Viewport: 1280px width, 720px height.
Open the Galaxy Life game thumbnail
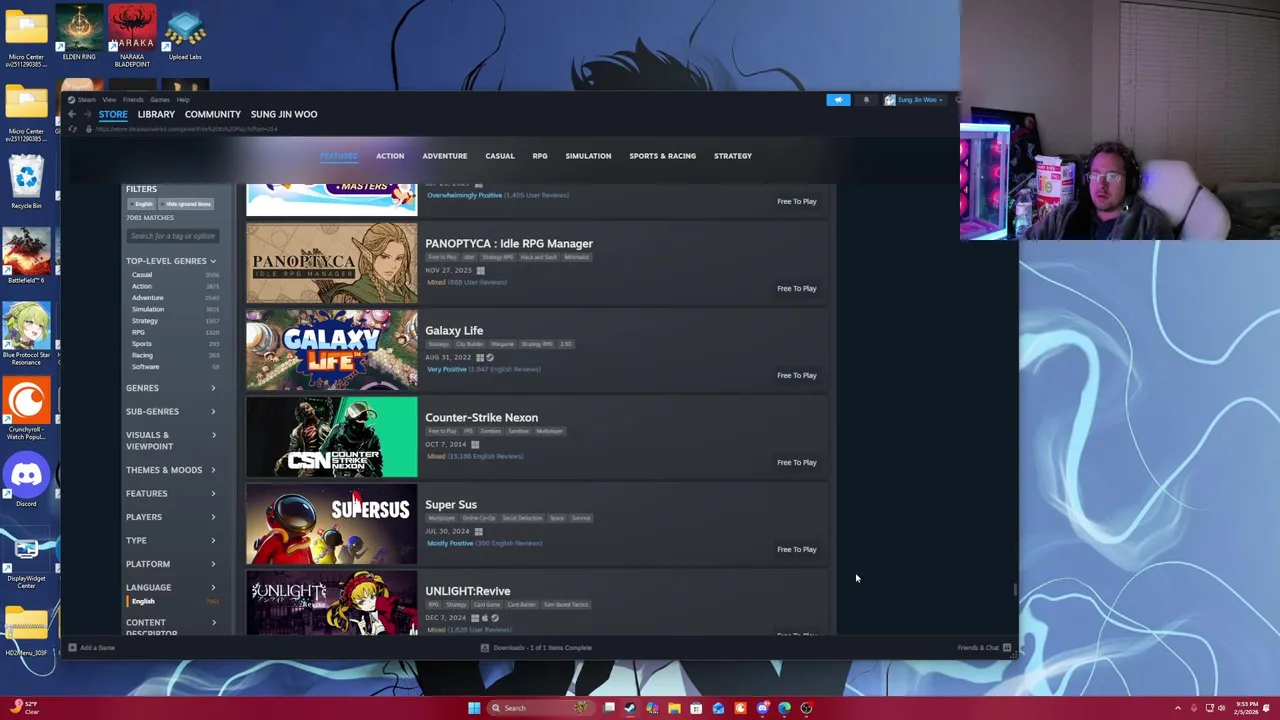pos(332,350)
